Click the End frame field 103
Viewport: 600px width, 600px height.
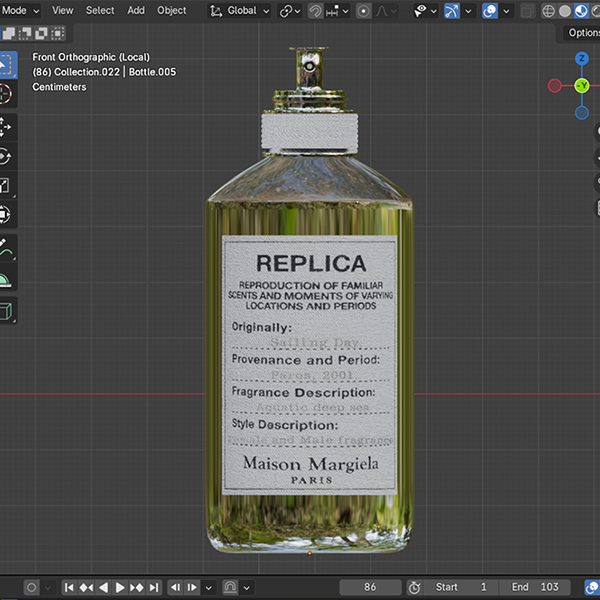535,587
